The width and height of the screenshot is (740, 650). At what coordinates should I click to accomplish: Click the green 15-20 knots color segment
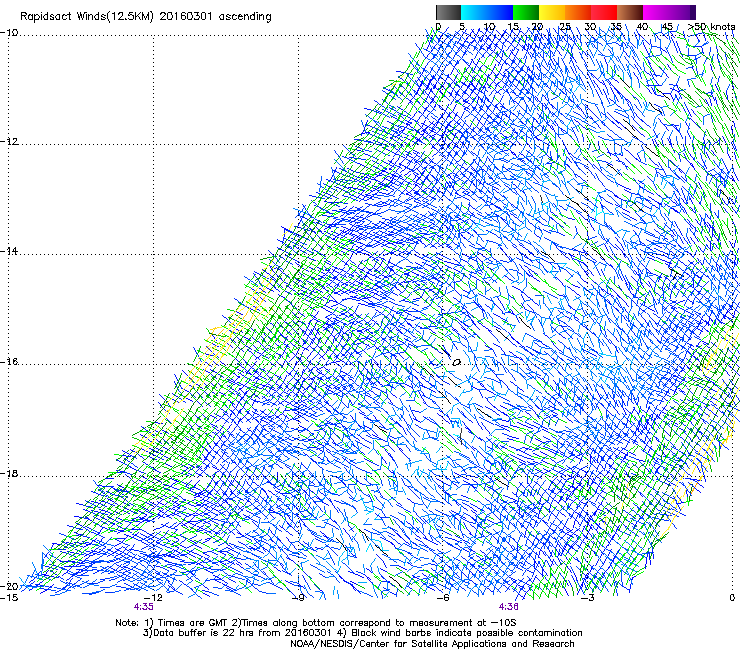pyautogui.click(x=526, y=12)
